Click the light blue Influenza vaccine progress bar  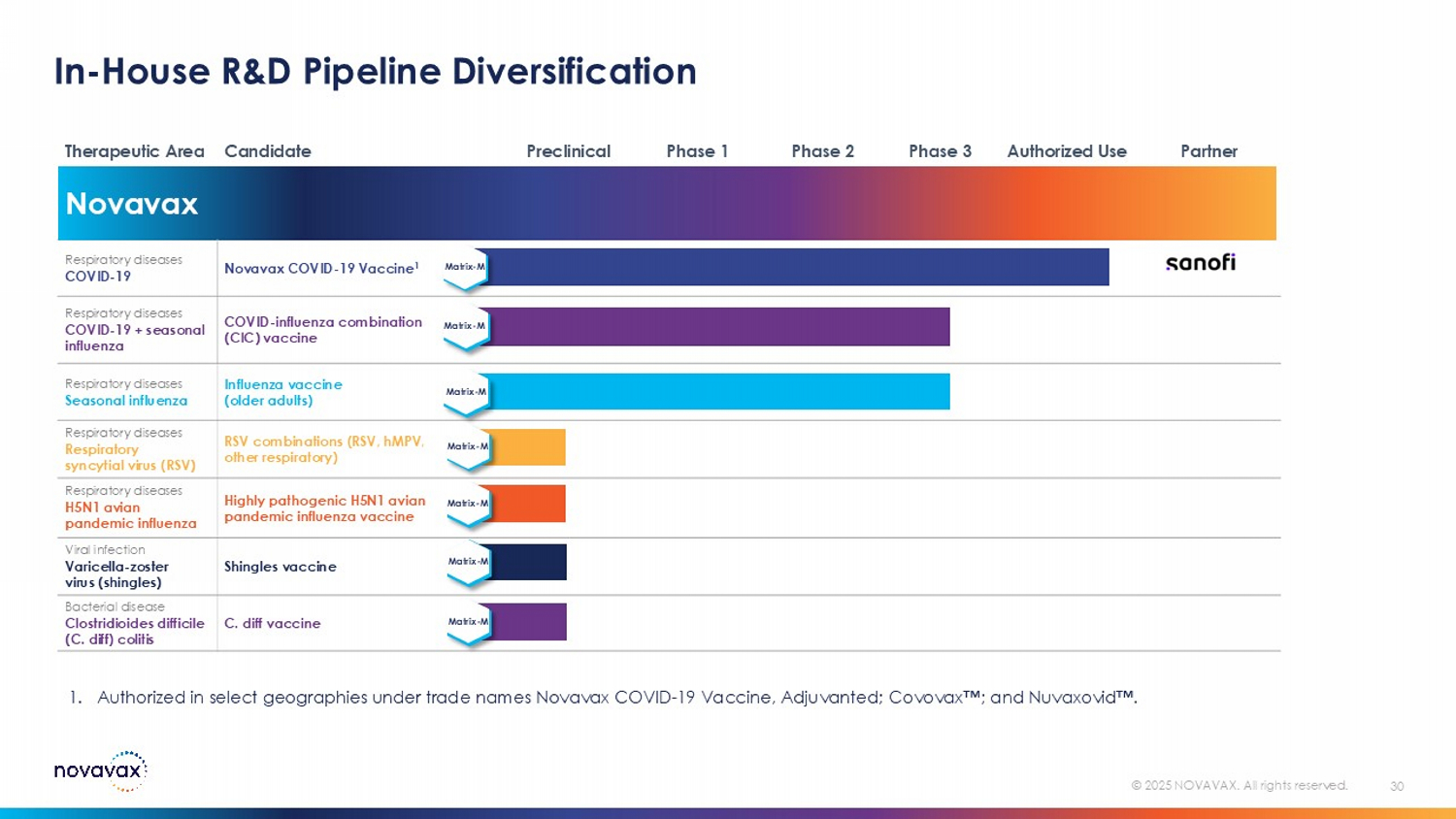[x=718, y=392]
